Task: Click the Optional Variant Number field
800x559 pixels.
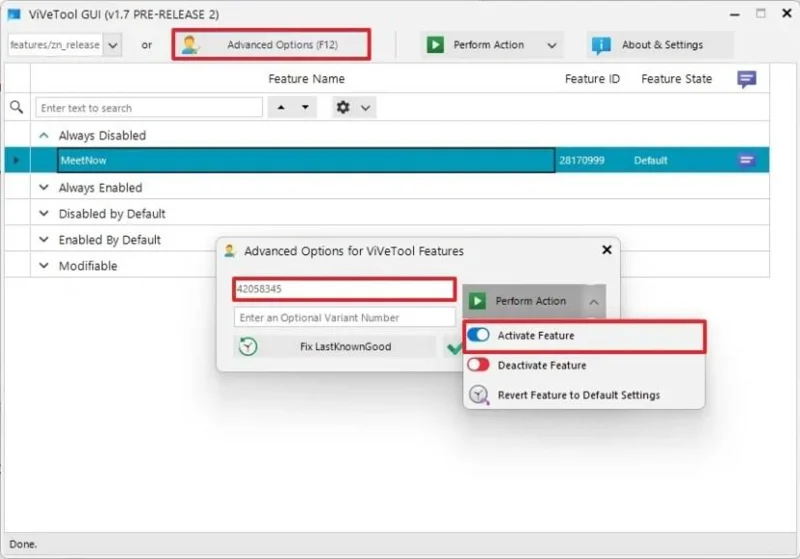Action: click(344, 317)
